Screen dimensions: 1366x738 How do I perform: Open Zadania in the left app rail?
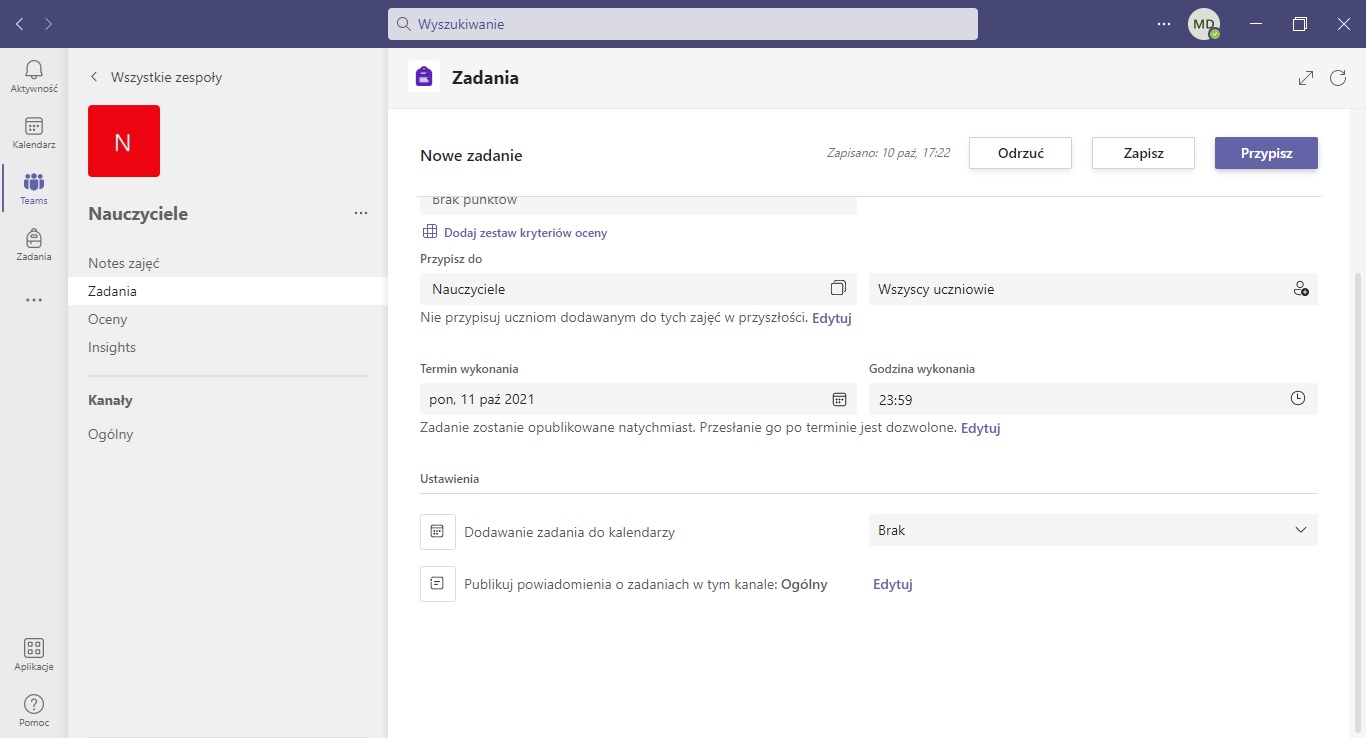click(x=34, y=244)
